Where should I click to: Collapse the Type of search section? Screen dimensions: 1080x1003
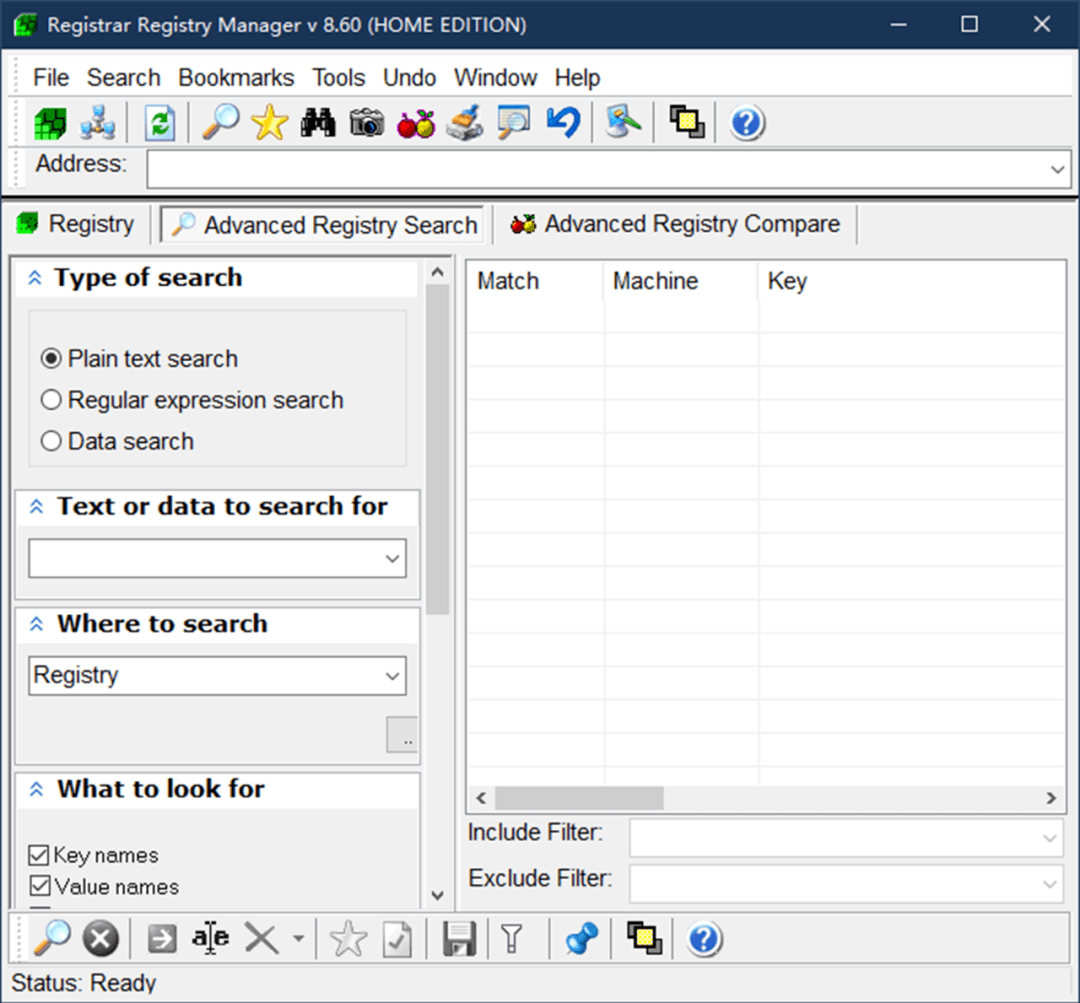(x=35, y=278)
